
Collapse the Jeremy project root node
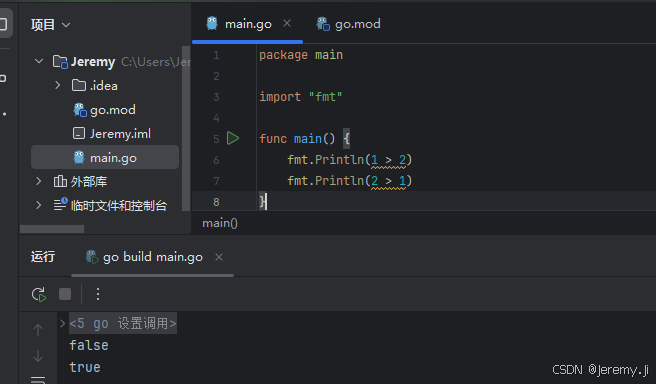click(x=39, y=61)
